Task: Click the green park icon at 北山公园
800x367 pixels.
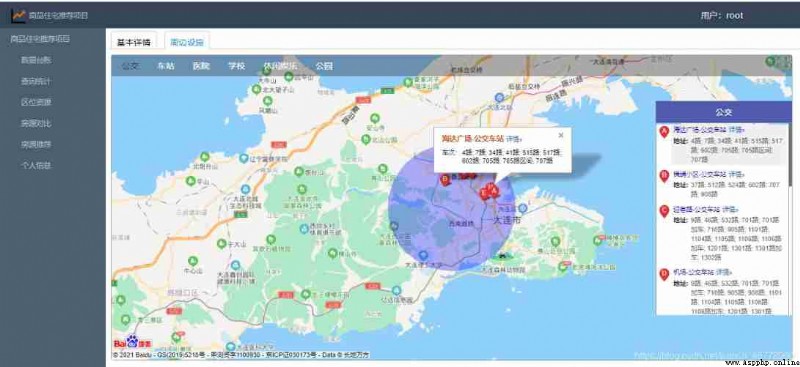Action: click(x=365, y=139)
